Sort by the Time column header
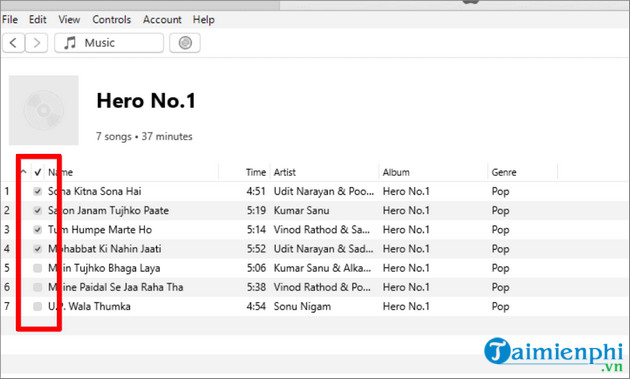Image resolution: width=630 pixels, height=379 pixels. click(x=256, y=172)
